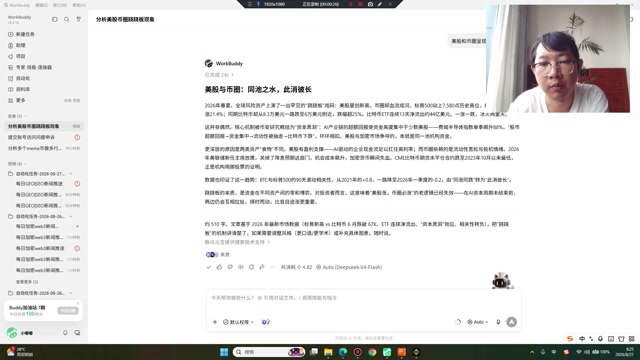
Task: Select the task 分析多个meme币做多行
Action: click(x=44, y=148)
